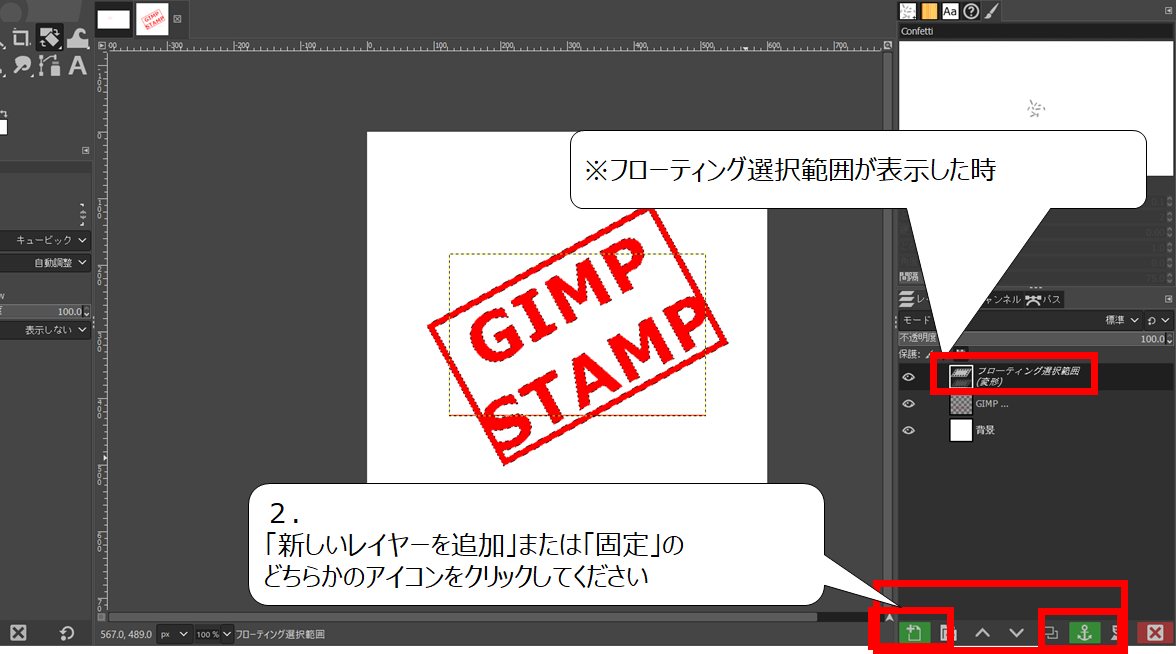Screen dimensions: 1176x654
Task: Click the delete tool preset icon at bottom left
Action: [x=18, y=633]
